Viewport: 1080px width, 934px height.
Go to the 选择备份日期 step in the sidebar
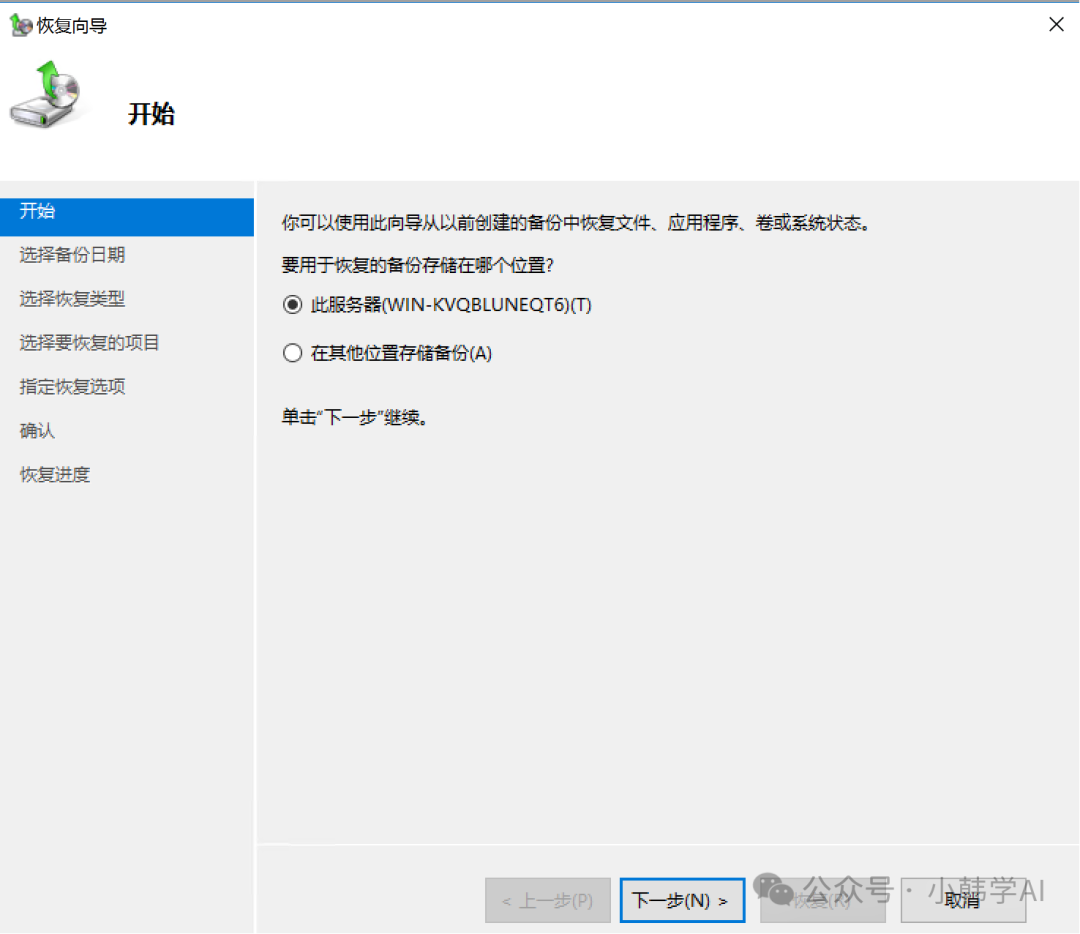tap(72, 255)
